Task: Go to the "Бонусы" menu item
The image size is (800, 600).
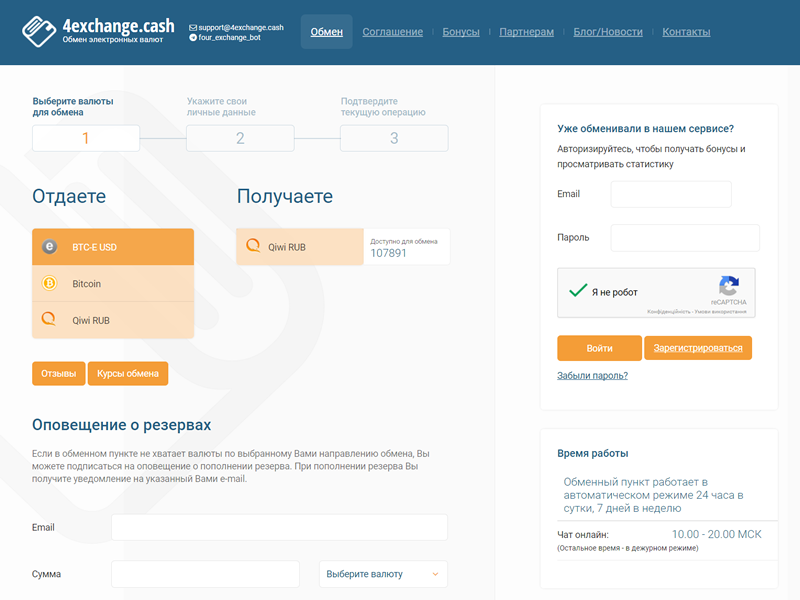Action: coord(461,32)
